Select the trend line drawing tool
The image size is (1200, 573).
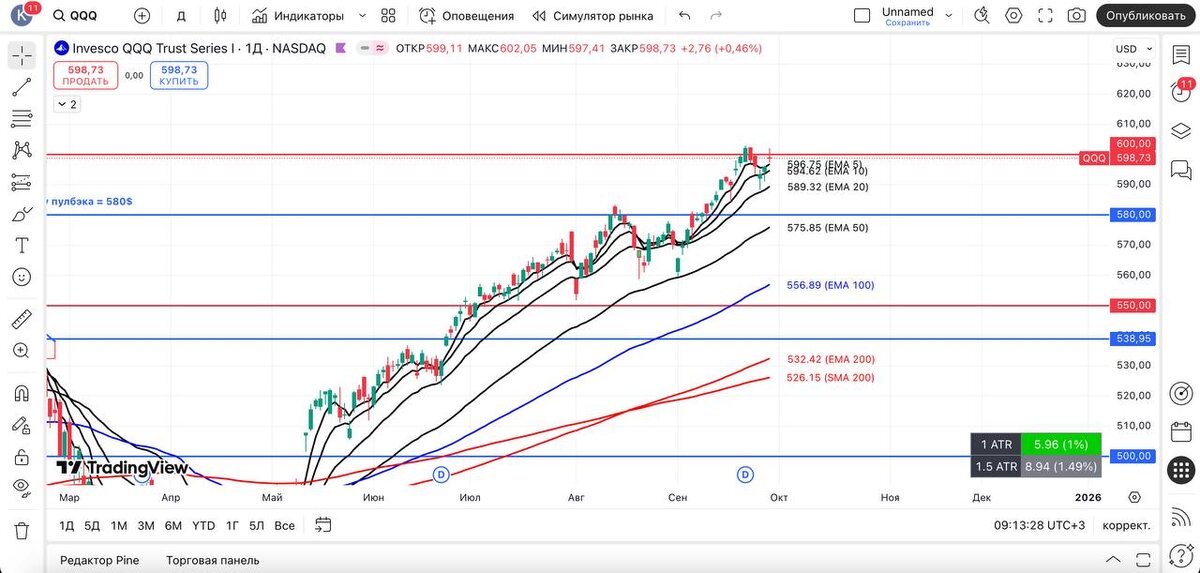point(22,87)
